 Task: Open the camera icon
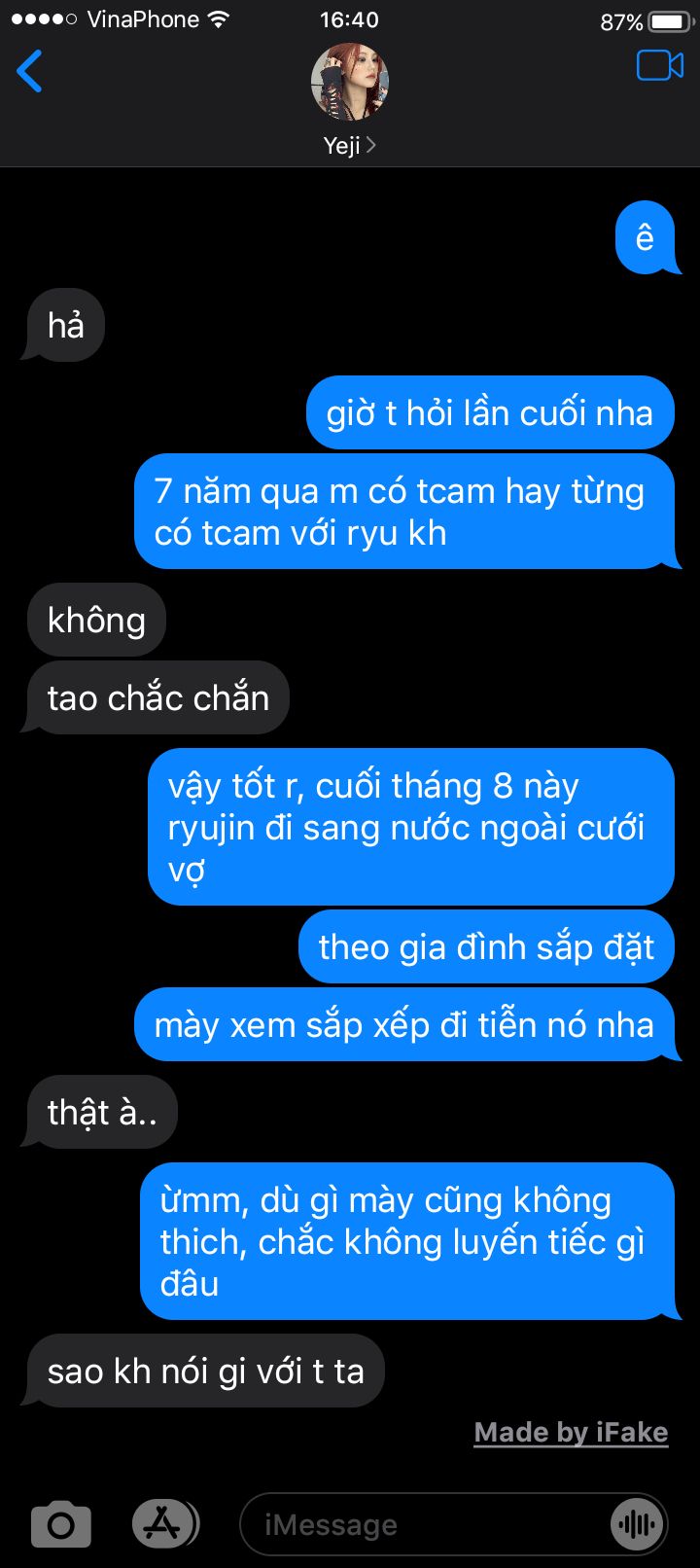[x=61, y=1524]
